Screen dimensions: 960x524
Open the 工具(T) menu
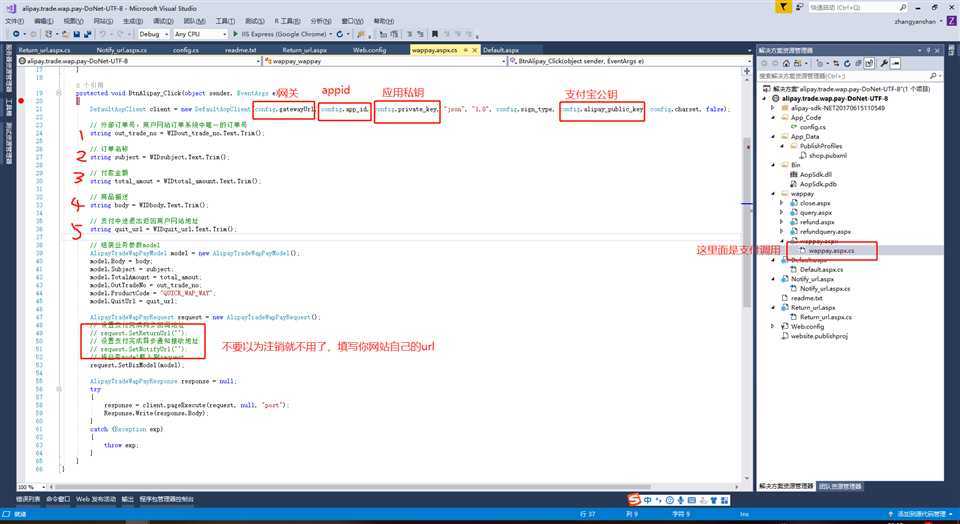(x=225, y=21)
